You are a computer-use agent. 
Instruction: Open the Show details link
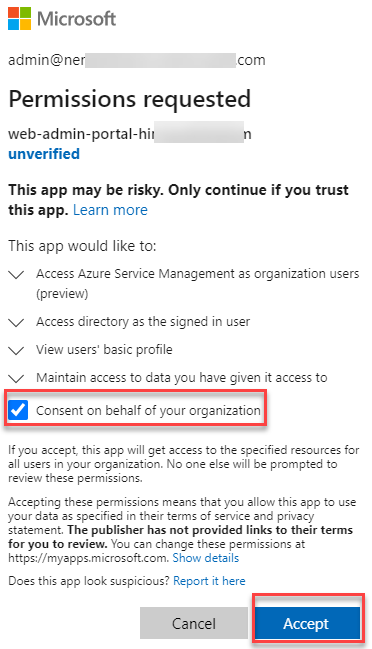(x=206, y=558)
